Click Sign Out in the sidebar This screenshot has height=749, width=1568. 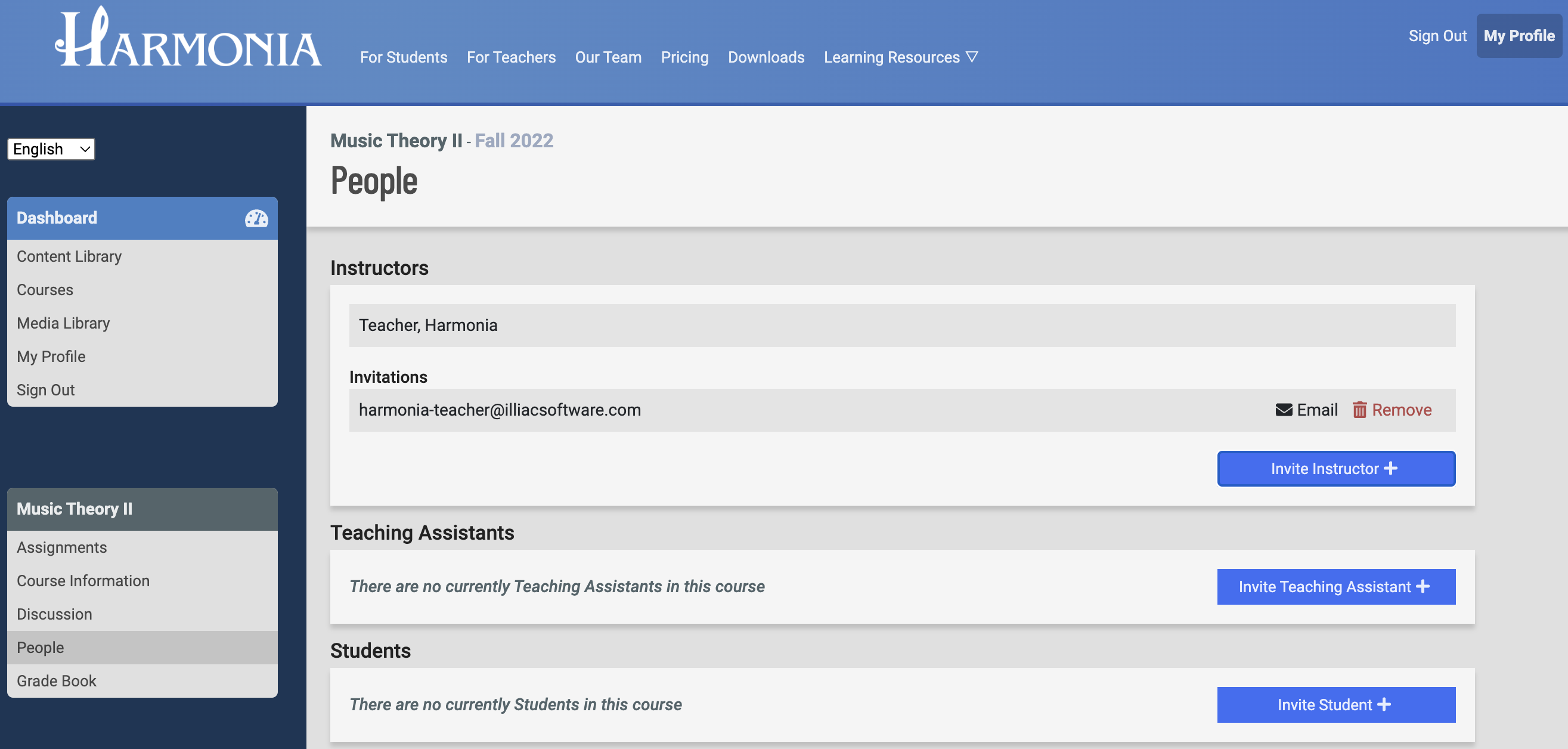(142, 390)
